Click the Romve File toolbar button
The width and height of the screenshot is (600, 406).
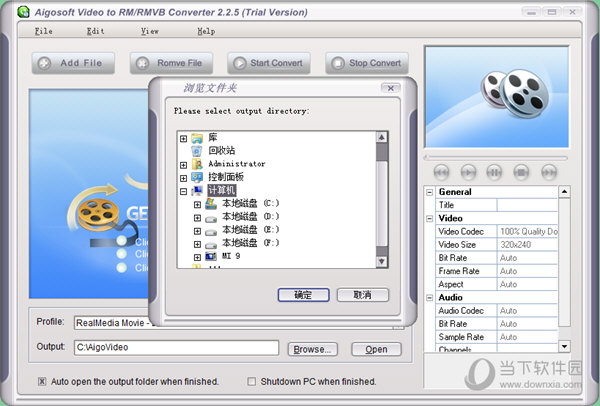[171, 63]
